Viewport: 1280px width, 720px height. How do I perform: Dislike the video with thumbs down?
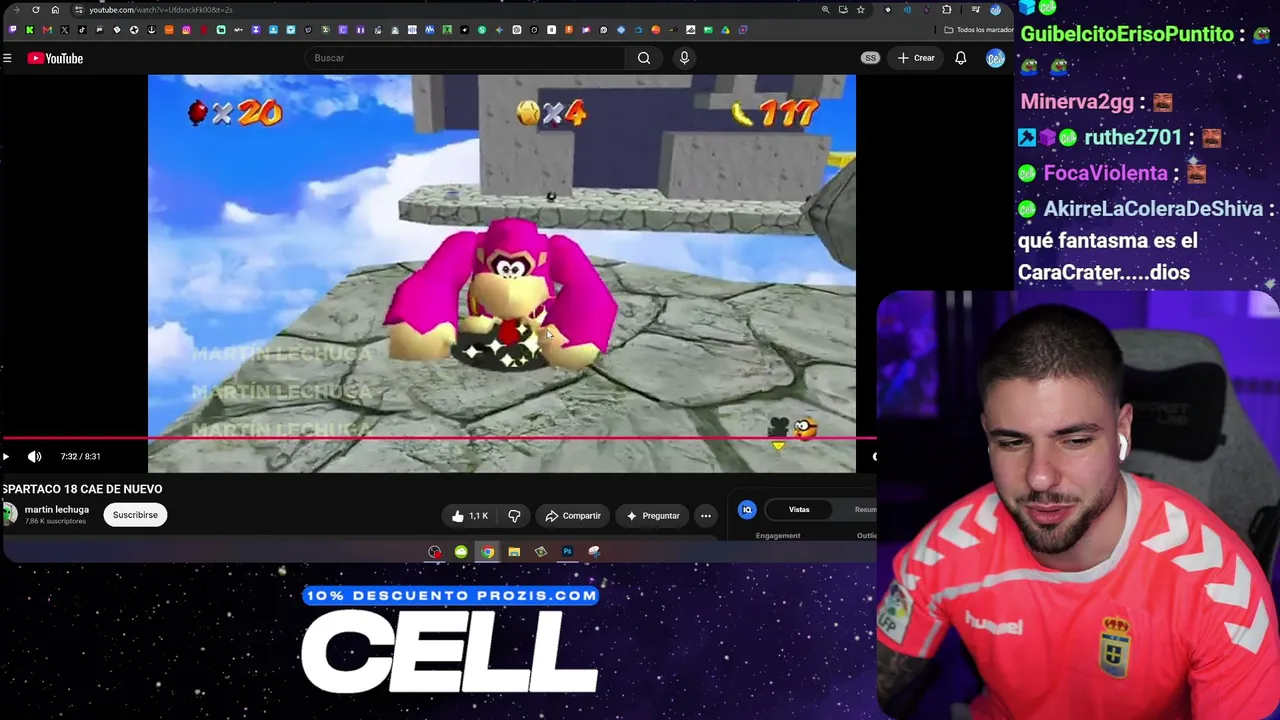point(514,516)
